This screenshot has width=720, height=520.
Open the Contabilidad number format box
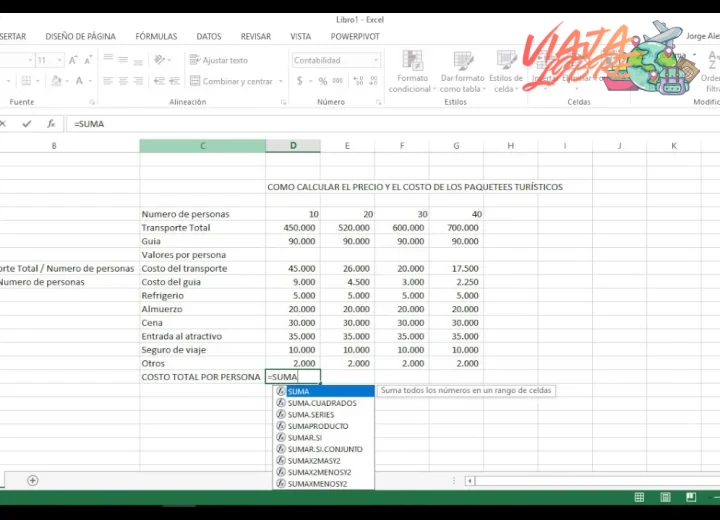click(x=336, y=60)
